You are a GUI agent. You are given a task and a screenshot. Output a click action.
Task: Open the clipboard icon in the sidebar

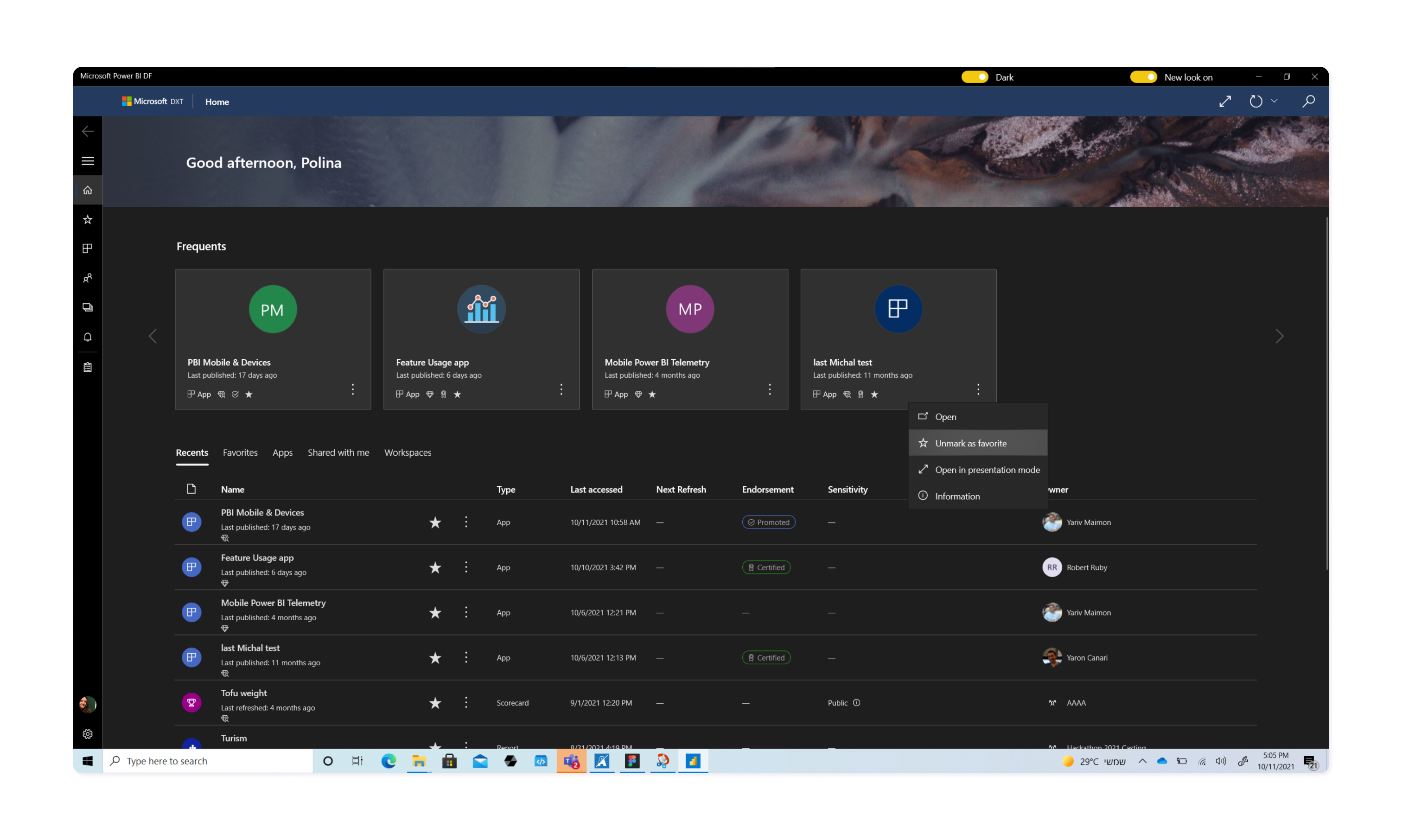tap(88, 367)
